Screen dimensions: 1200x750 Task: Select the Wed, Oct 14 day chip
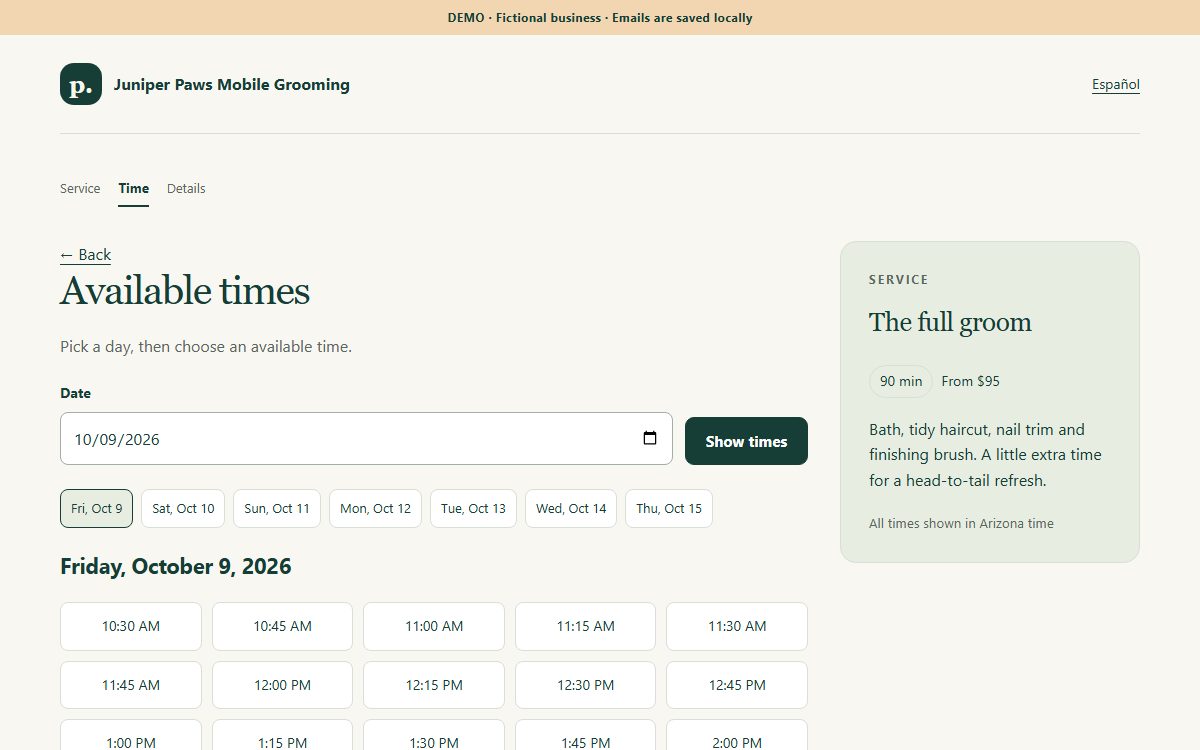click(571, 508)
